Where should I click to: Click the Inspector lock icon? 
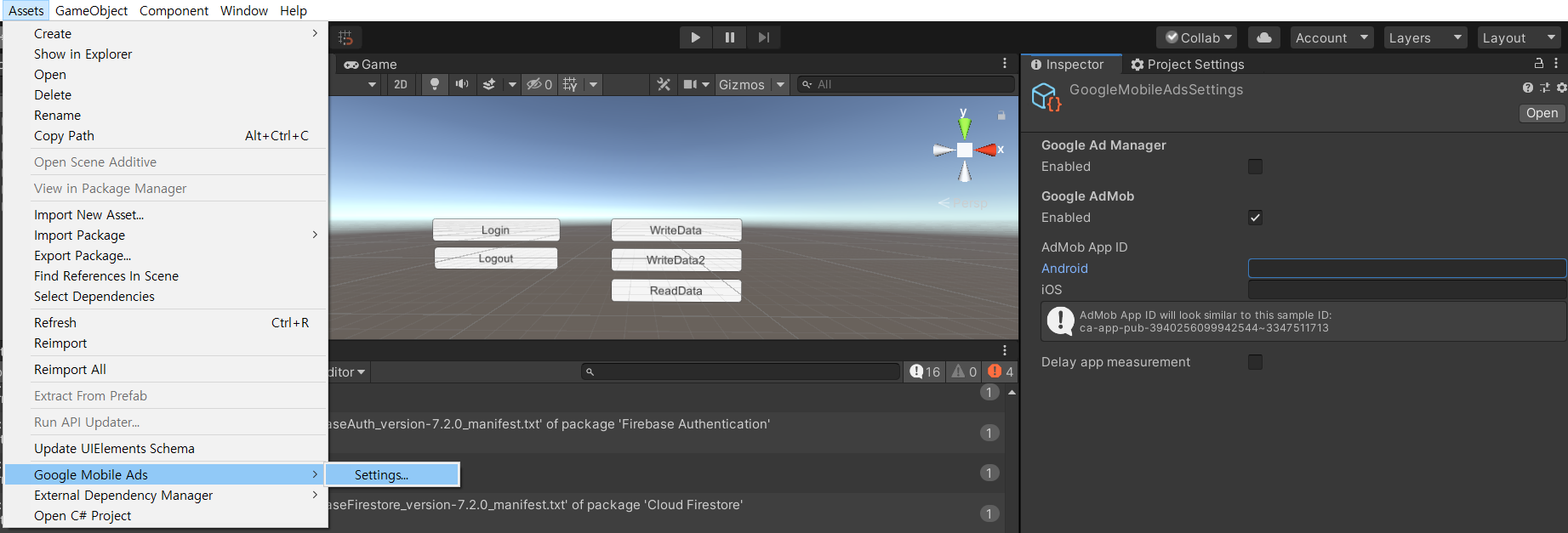1538,64
